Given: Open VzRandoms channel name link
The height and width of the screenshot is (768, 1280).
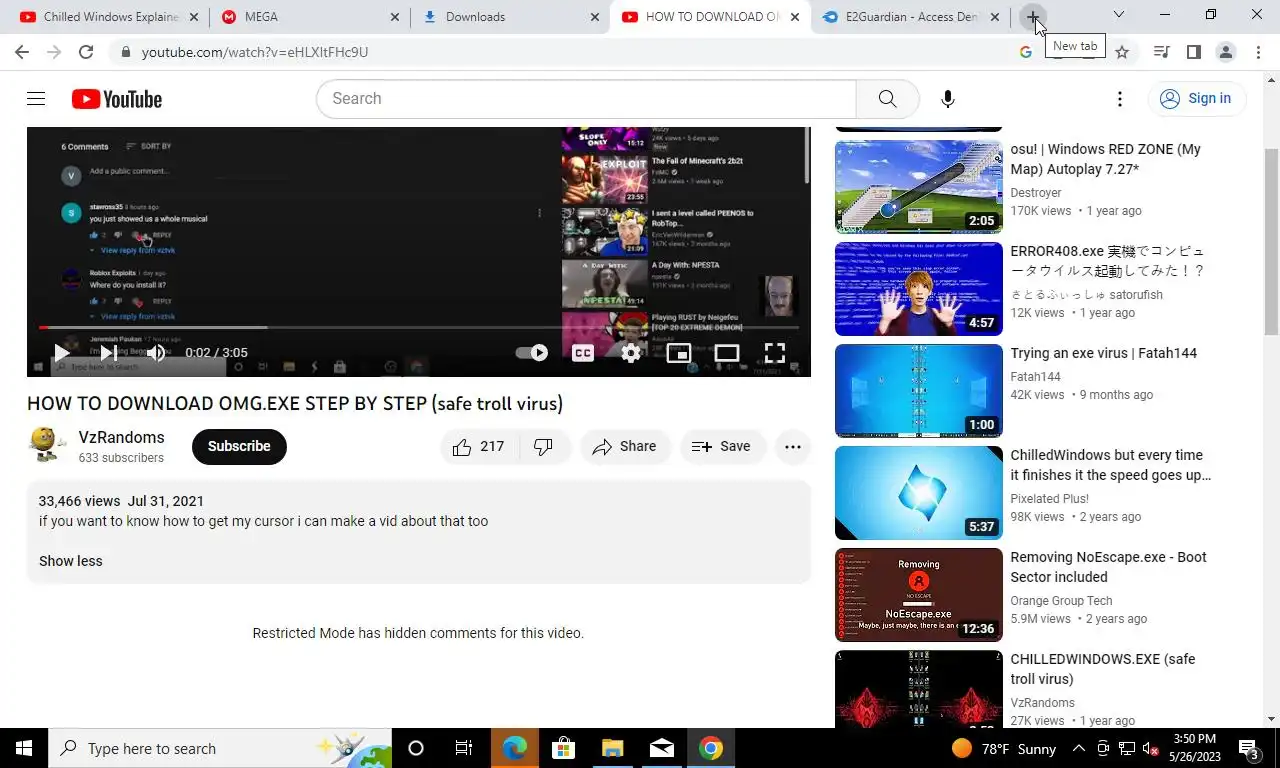Looking at the screenshot, I should [121, 438].
